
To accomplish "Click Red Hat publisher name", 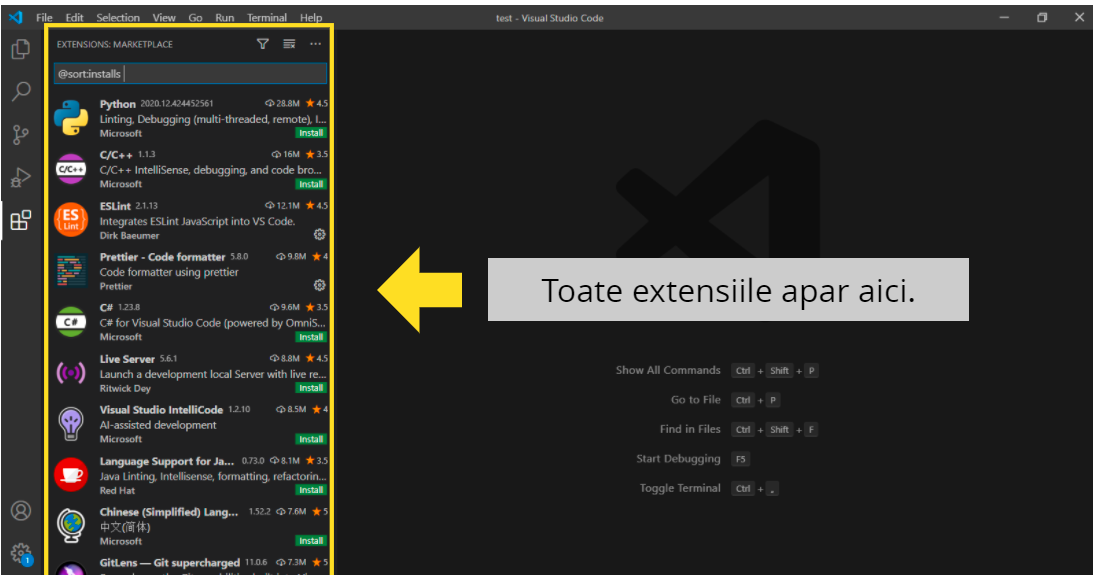I will [117, 491].
